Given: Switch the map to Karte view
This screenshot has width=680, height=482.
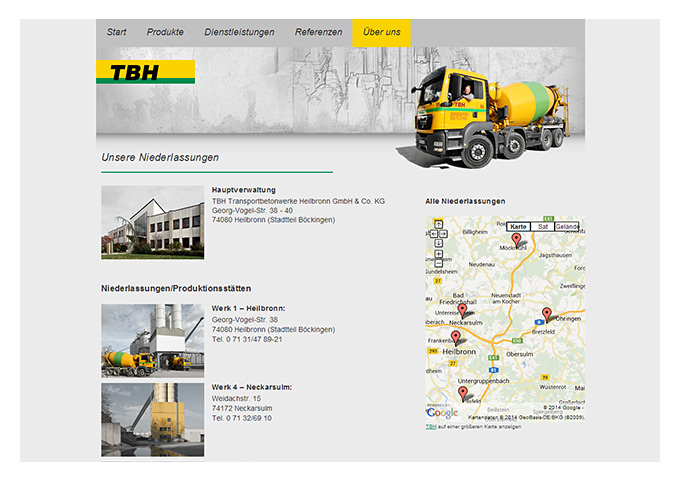Looking at the screenshot, I should 518,226.
